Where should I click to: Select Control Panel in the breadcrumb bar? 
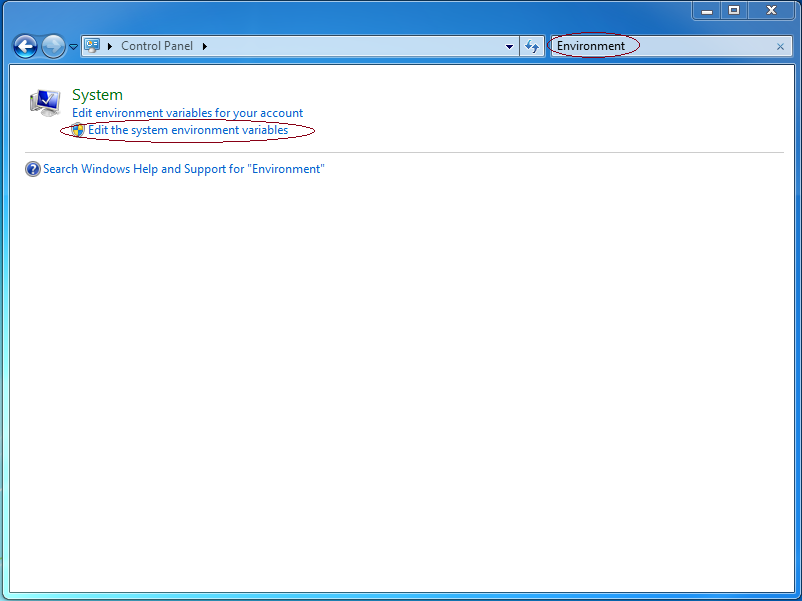click(x=157, y=45)
